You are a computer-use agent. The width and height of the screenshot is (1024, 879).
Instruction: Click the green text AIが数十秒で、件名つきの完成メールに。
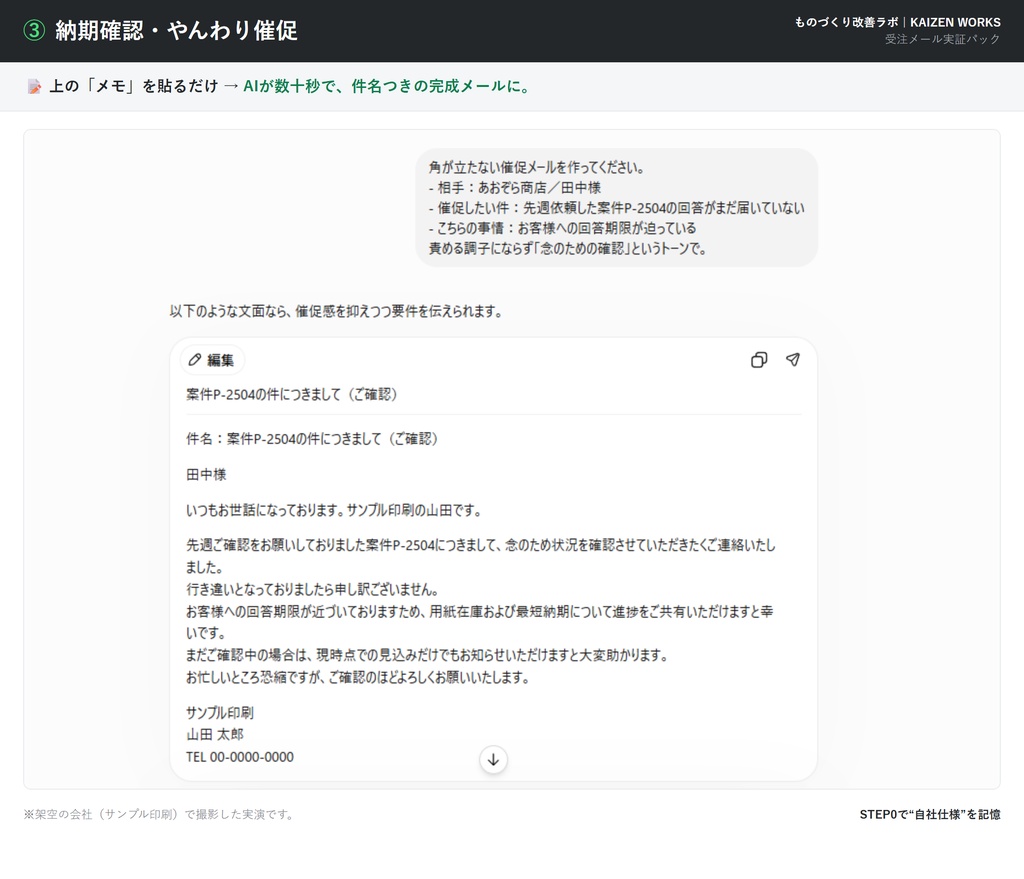tap(387, 86)
